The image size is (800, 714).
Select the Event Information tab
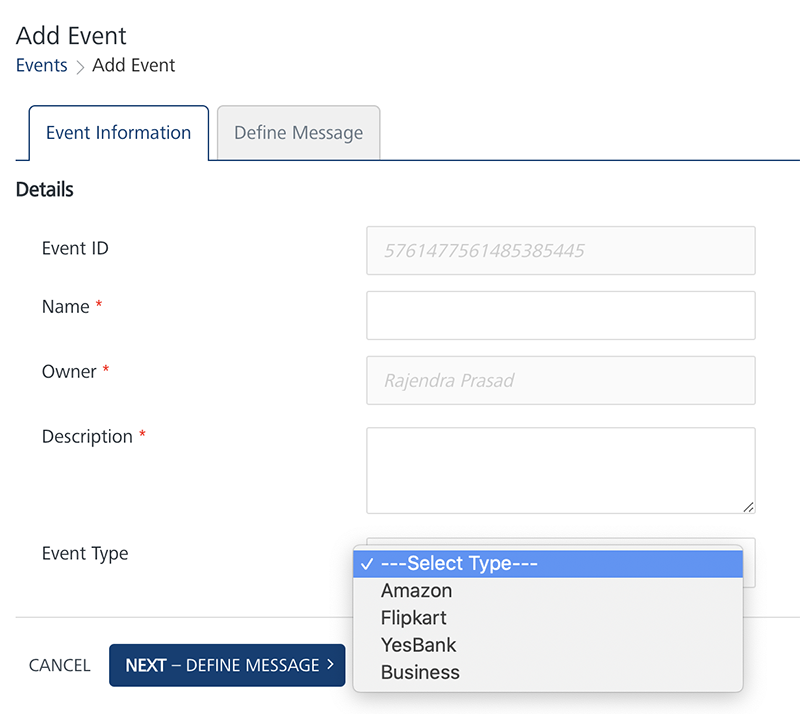point(118,133)
